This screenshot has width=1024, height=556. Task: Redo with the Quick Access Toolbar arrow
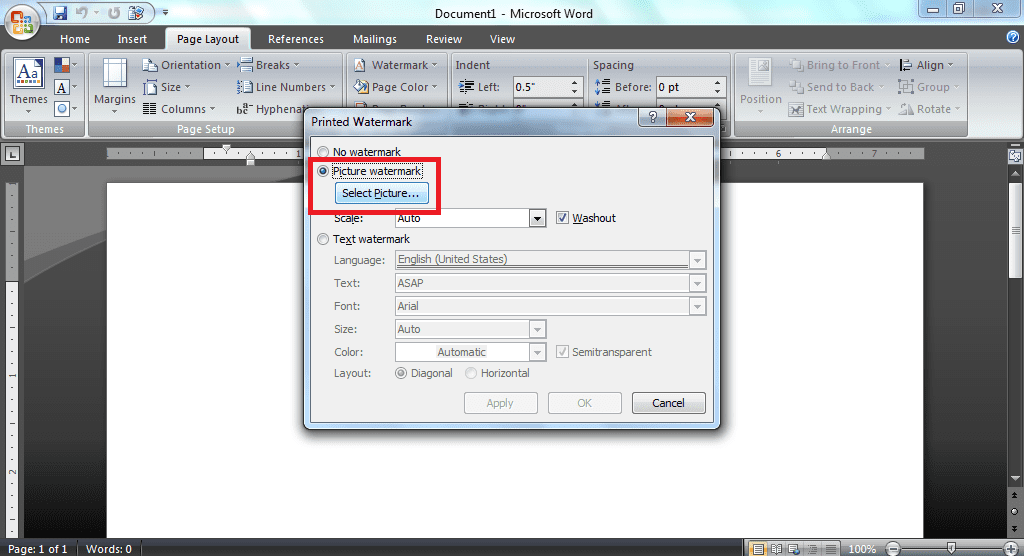tap(114, 12)
